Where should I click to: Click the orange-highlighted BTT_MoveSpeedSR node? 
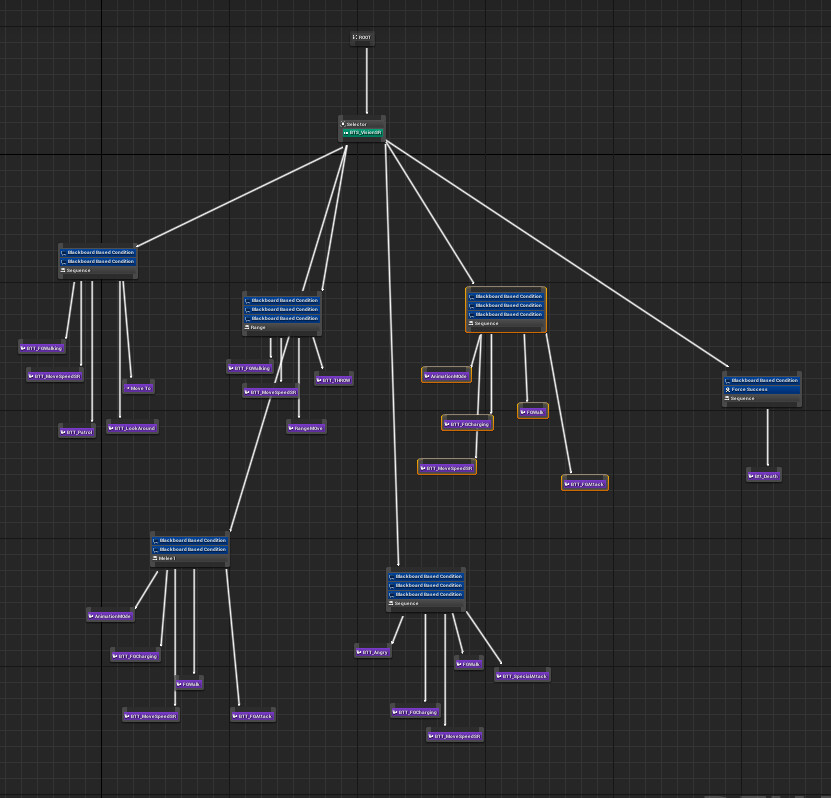pos(447,468)
